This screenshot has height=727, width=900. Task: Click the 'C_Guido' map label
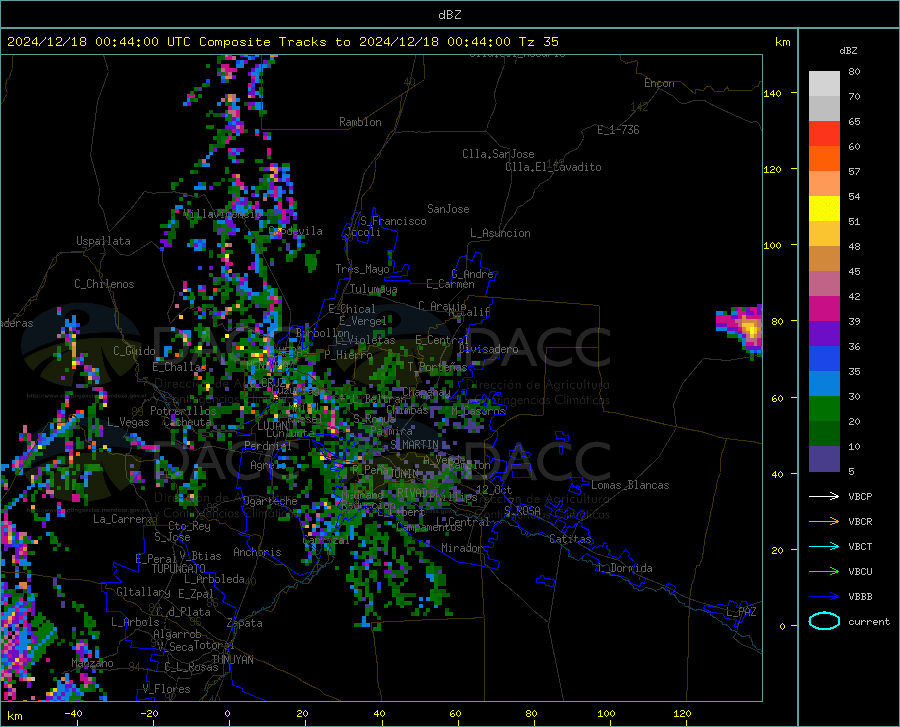click(134, 351)
